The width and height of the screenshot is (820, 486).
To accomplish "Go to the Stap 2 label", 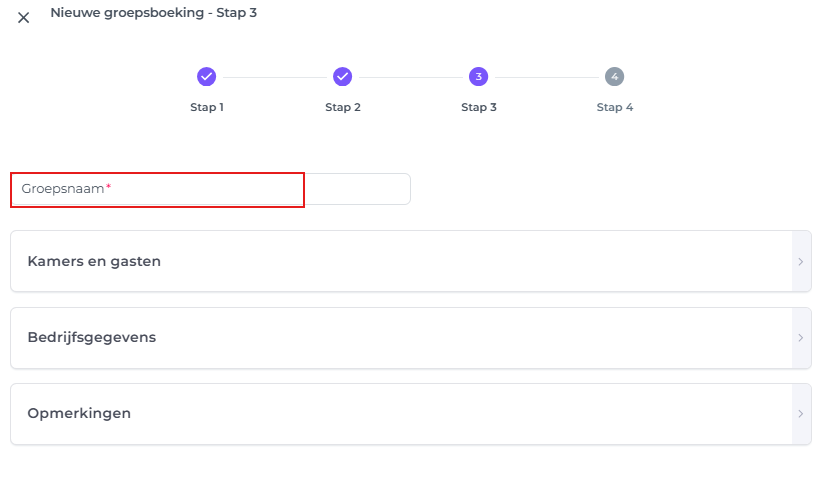I will point(343,107).
